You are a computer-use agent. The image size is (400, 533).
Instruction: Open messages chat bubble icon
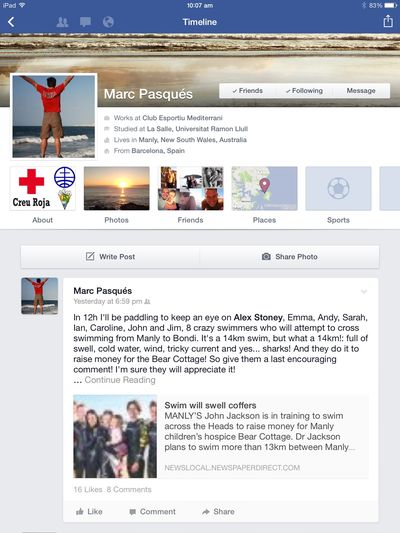[x=85, y=22]
